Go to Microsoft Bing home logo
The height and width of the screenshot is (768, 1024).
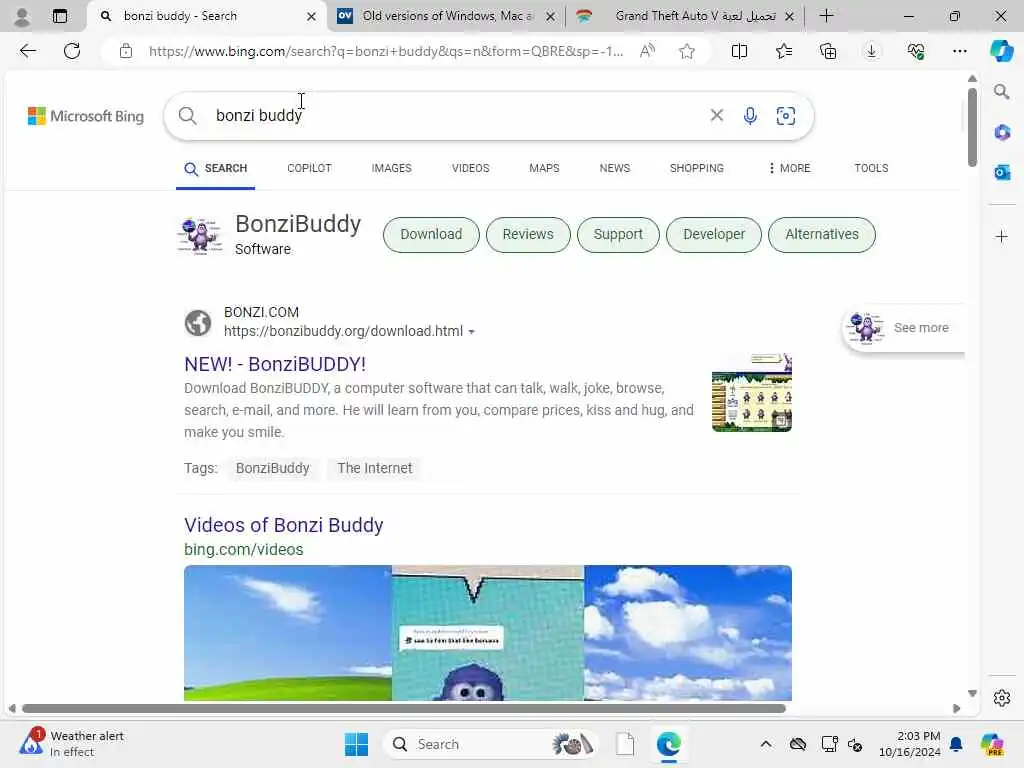tap(86, 116)
